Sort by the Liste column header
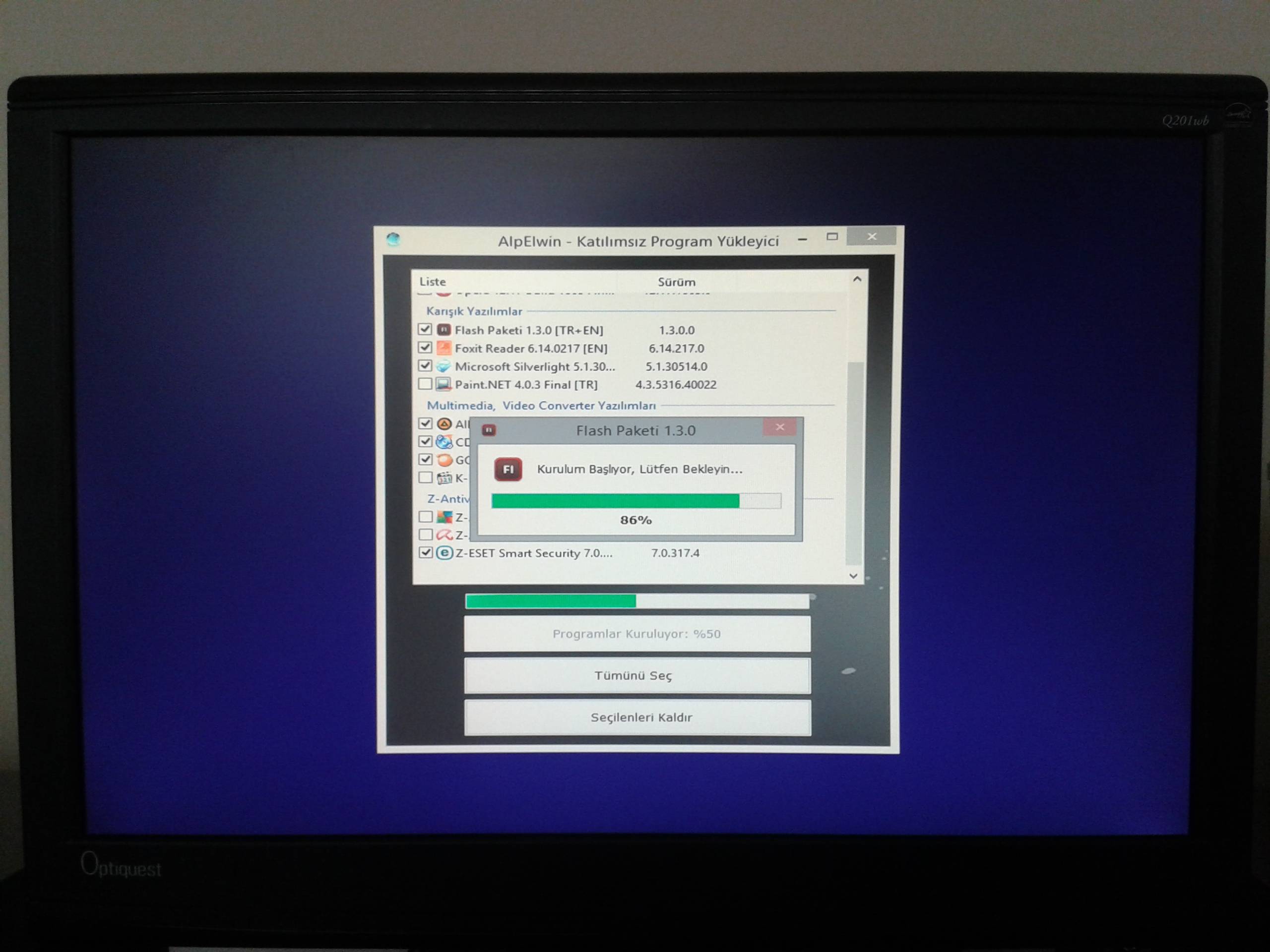 (x=432, y=282)
